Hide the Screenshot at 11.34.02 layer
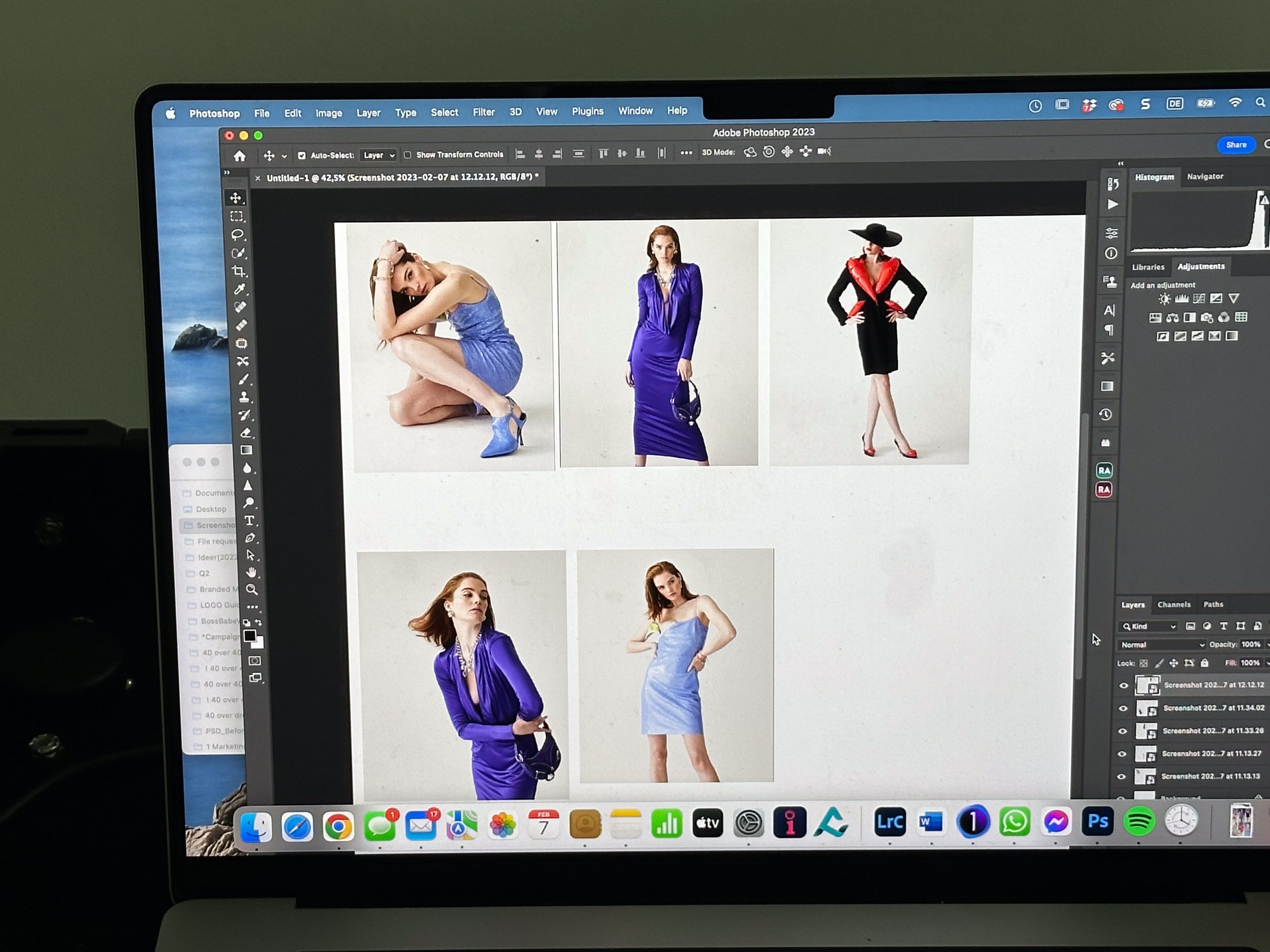 1123,708
